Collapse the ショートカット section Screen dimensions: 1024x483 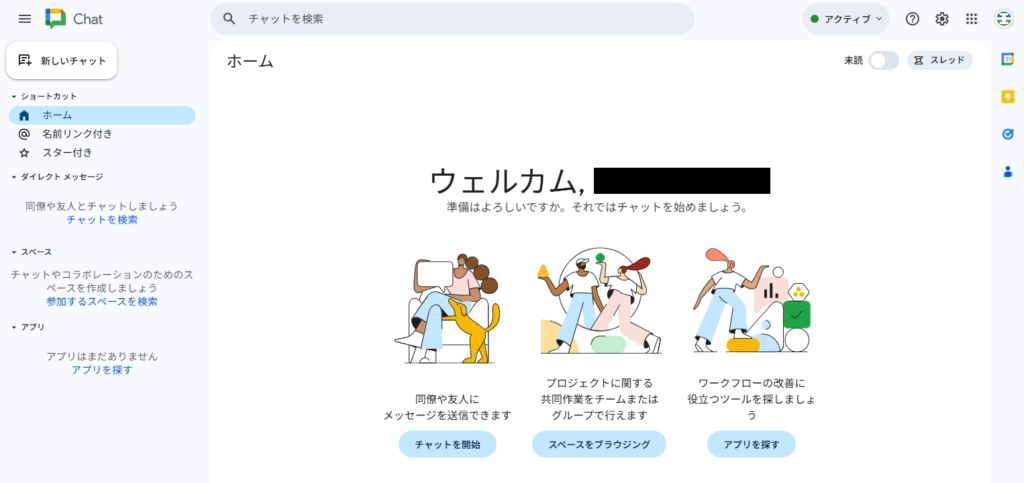tap(14, 97)
